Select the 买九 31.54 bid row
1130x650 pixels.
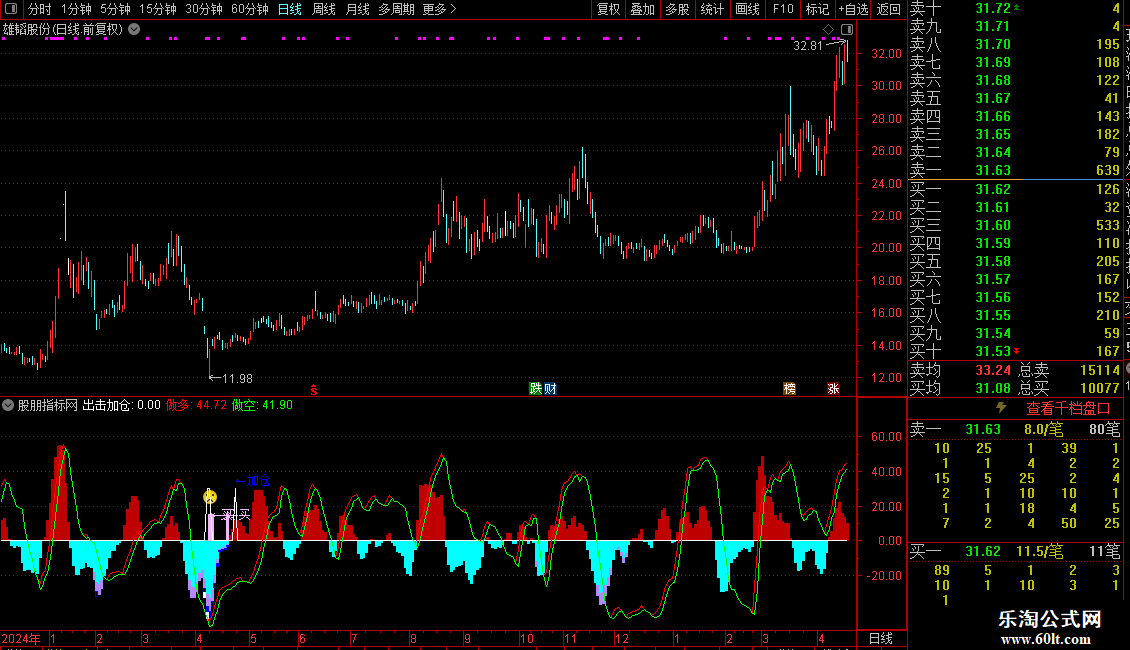[1015, 334]
